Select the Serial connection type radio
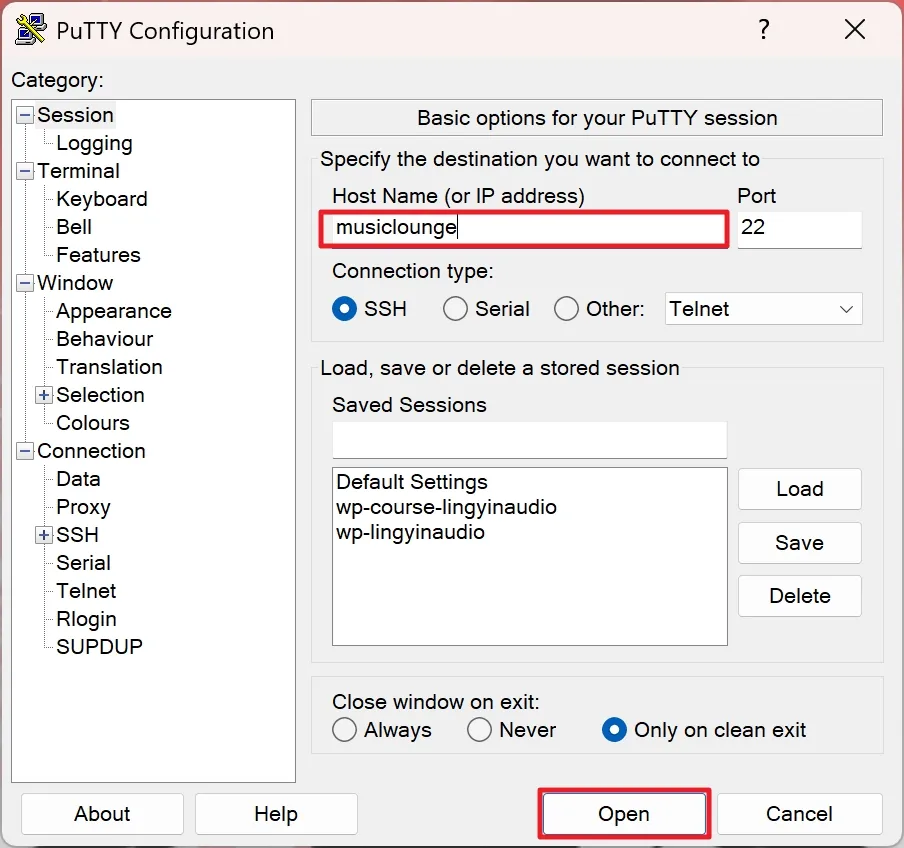Image resolution: width=904 pixels, height=848 pixels. pos(455,309)
